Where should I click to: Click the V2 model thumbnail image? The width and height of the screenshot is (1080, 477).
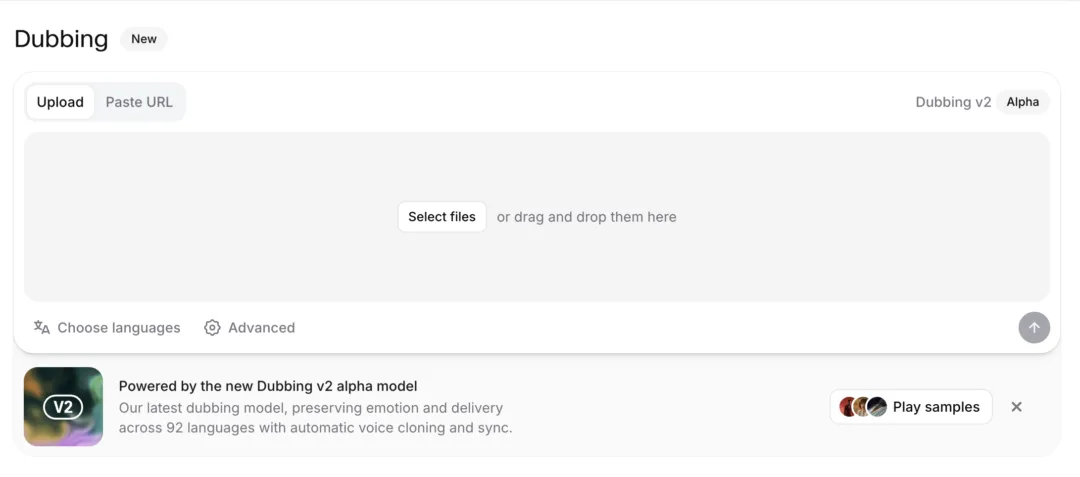pos(63,407)
